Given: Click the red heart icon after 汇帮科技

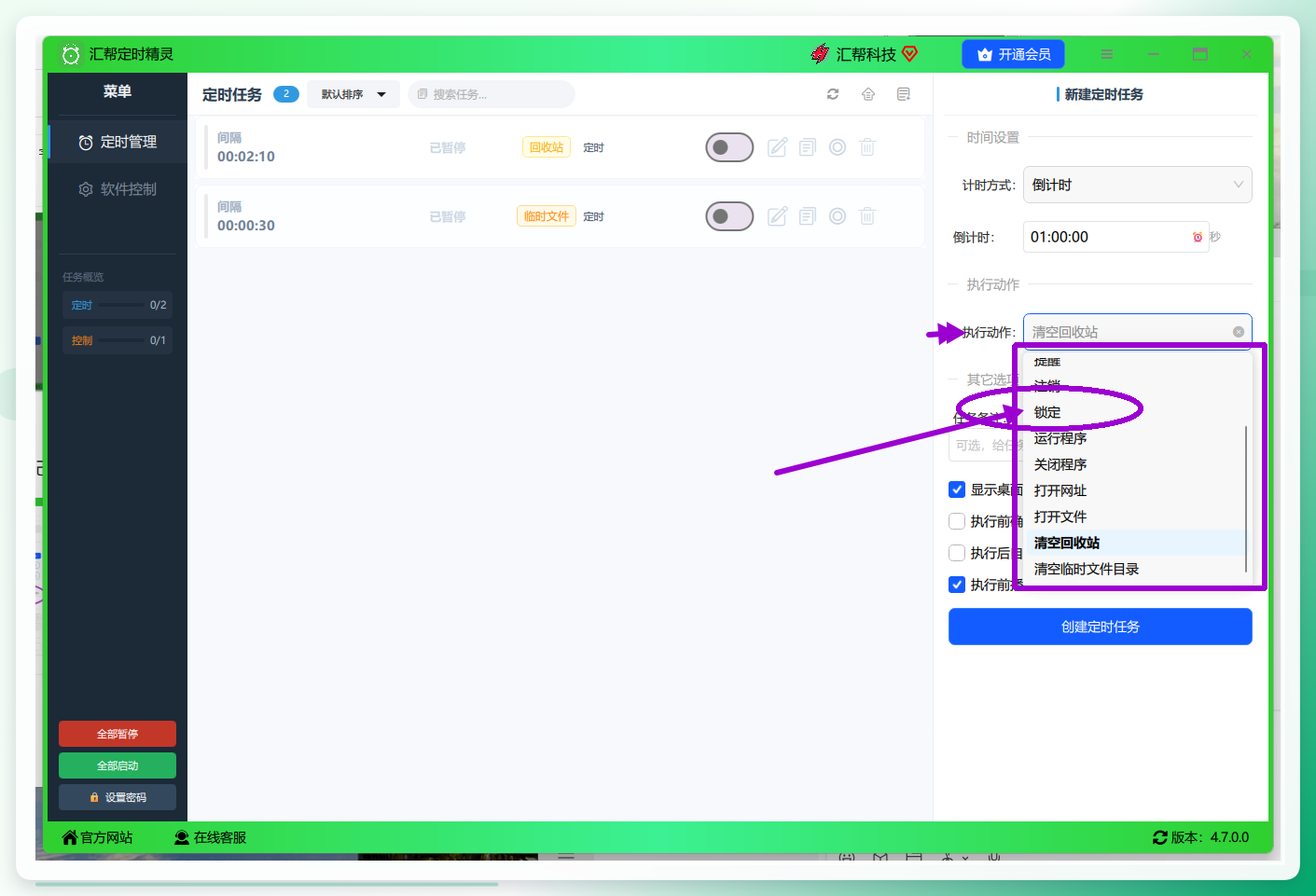Looking at the screenshot, I should (910, 54).
